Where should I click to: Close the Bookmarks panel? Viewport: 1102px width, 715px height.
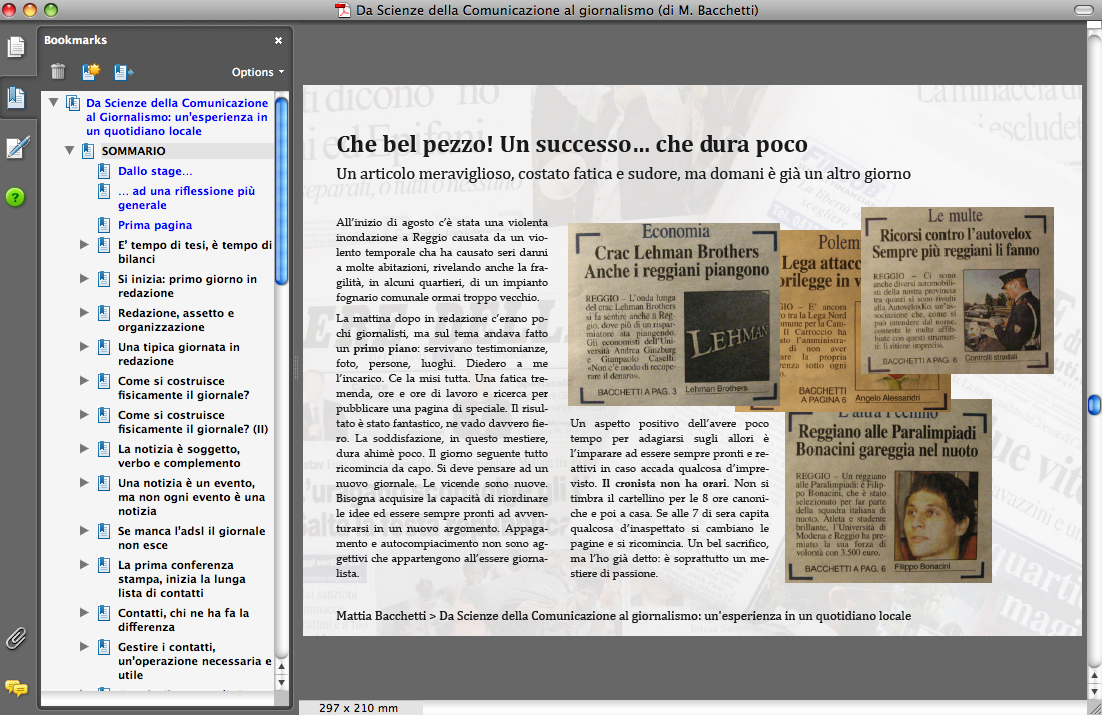pyautogui.click(x=278, y=41)
